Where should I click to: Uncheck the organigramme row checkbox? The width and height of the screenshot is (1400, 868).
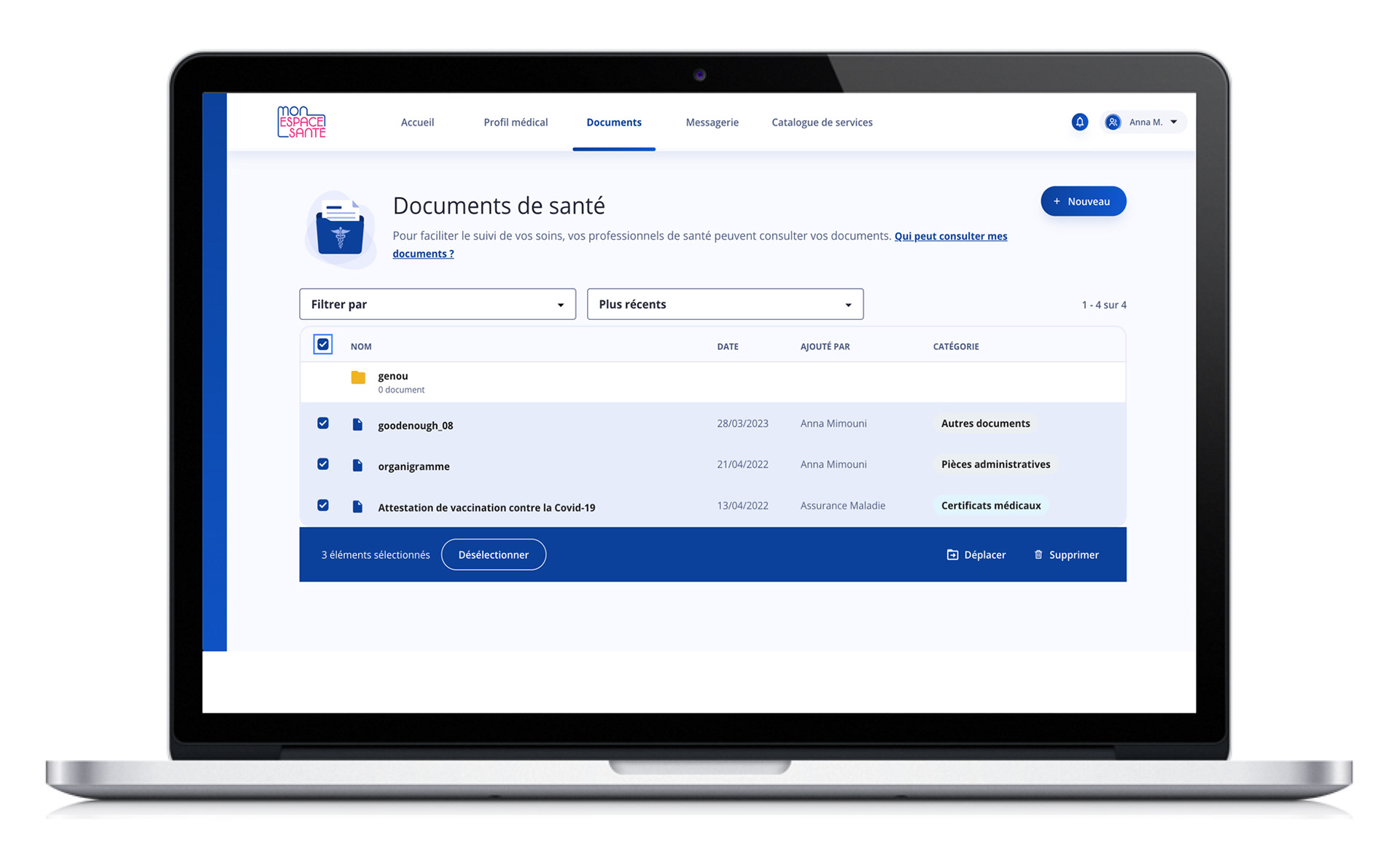click(x=323, y=464)
